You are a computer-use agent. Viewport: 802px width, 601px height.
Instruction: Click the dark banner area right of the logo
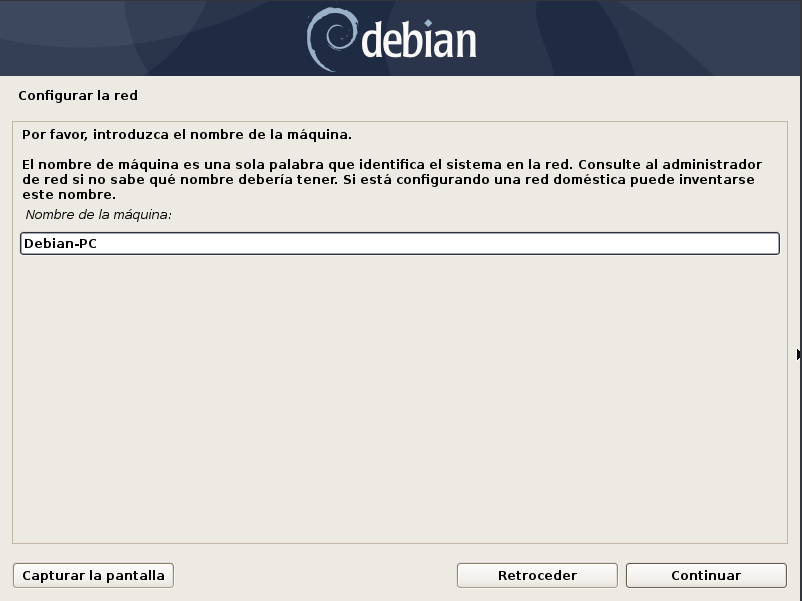point(639,38)
